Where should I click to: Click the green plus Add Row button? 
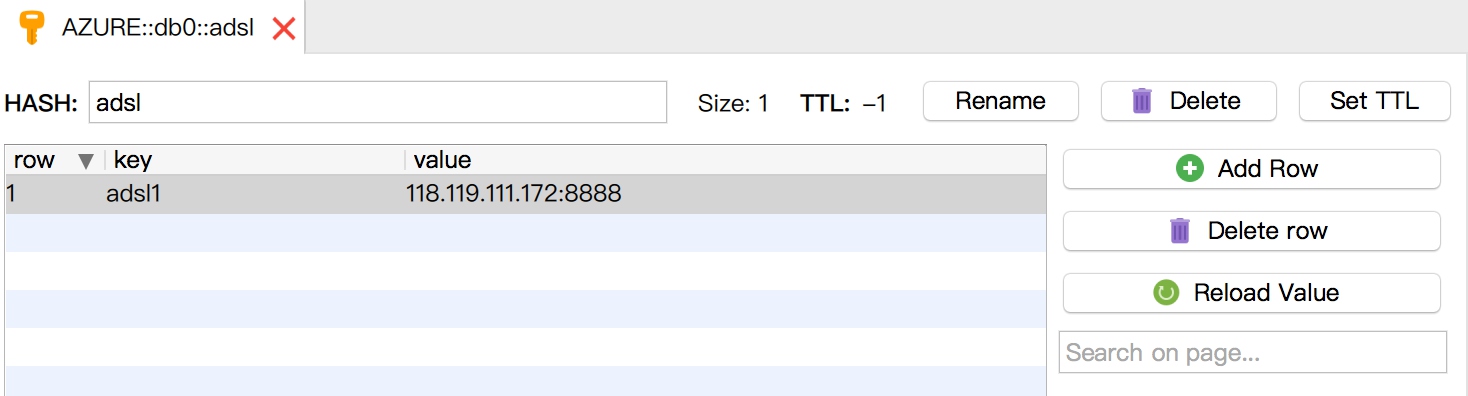[x=1251, y=169]
